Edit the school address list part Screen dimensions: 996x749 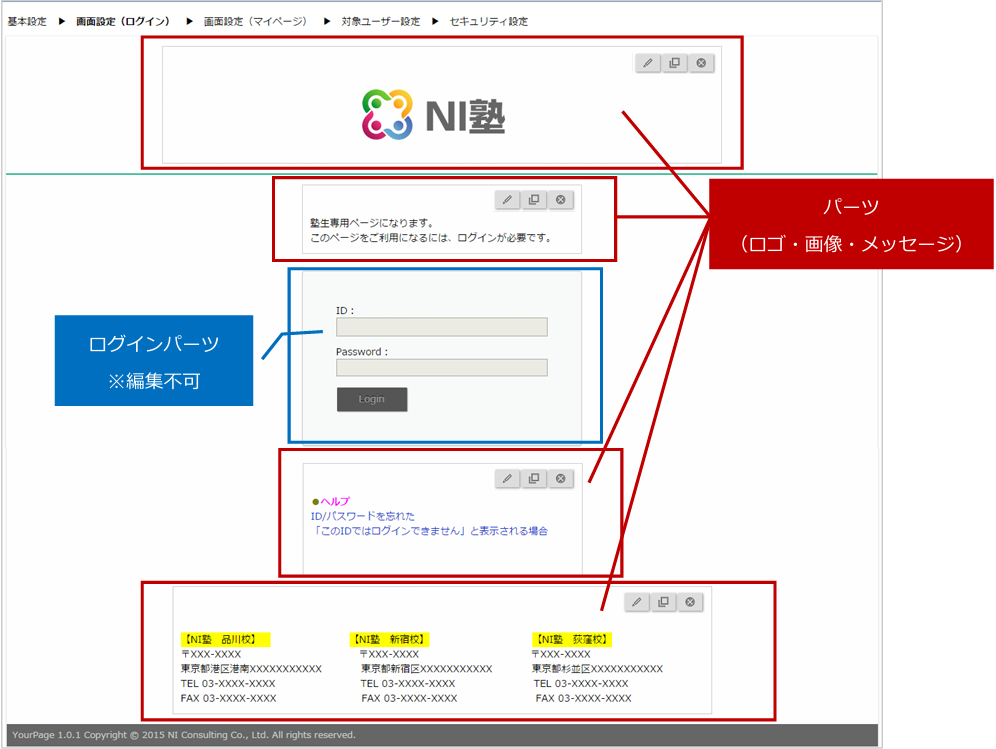(637, 602)
